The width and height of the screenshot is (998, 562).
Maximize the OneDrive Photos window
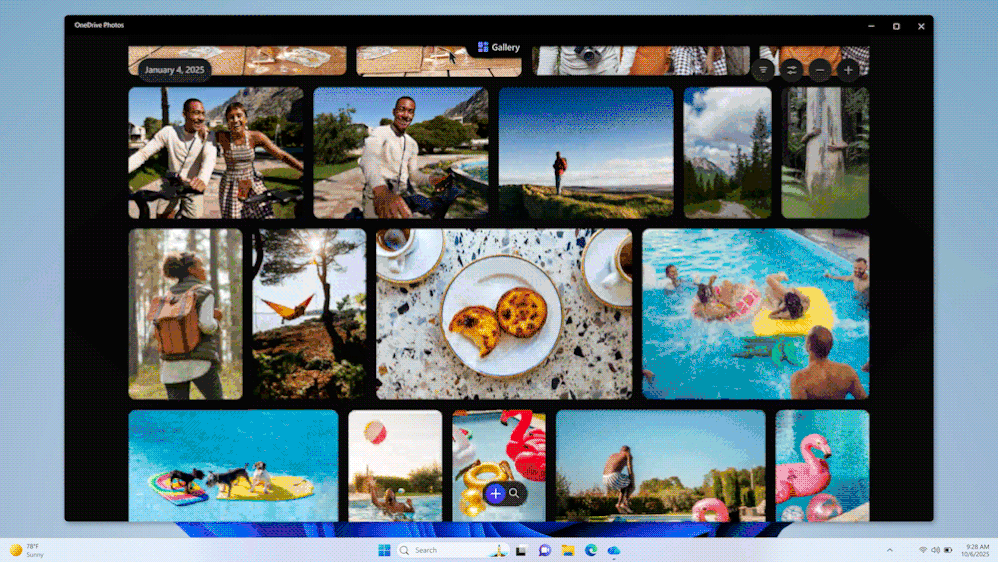(x=896, y=26)
